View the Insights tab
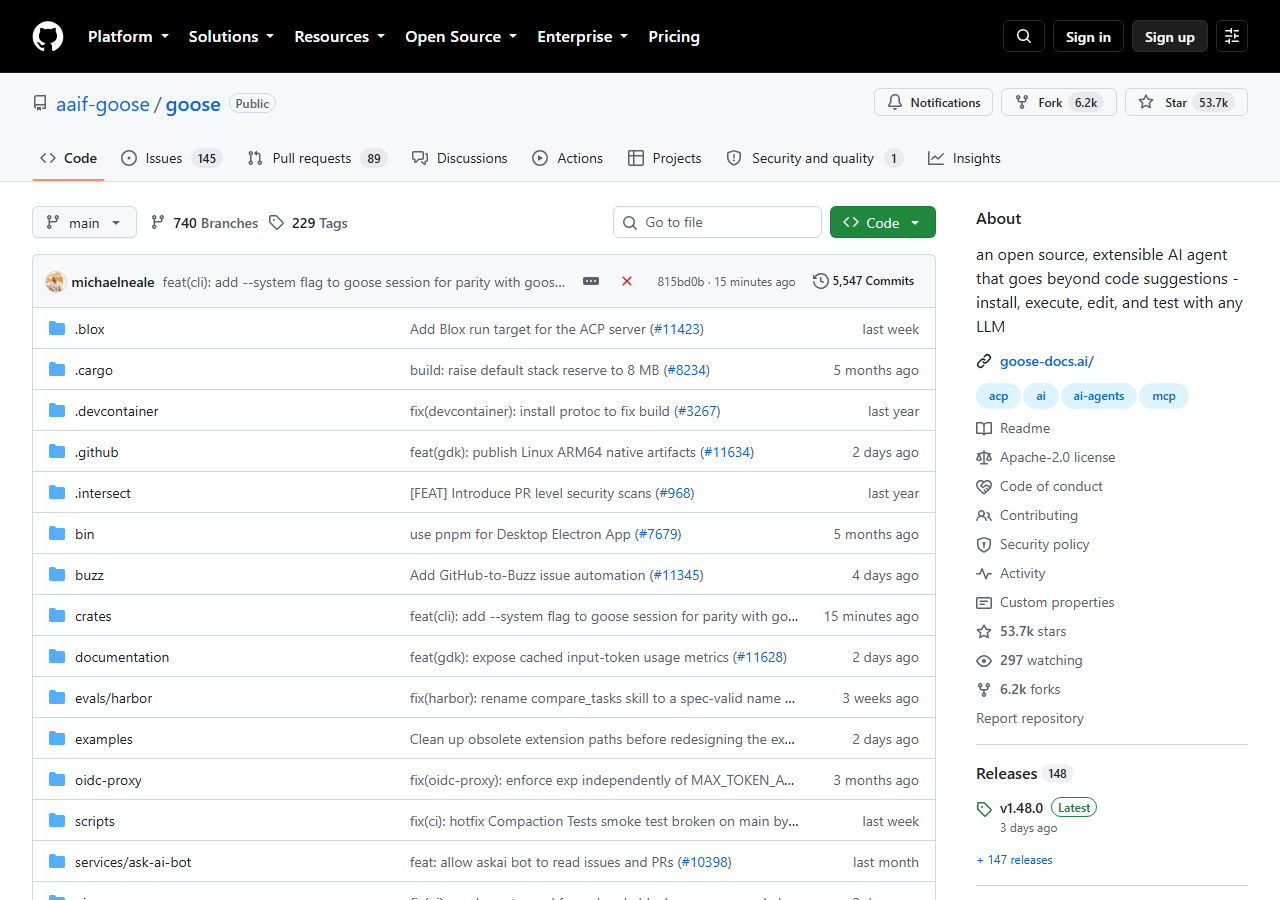1280x900 pixels. click(x=964, y=158)
